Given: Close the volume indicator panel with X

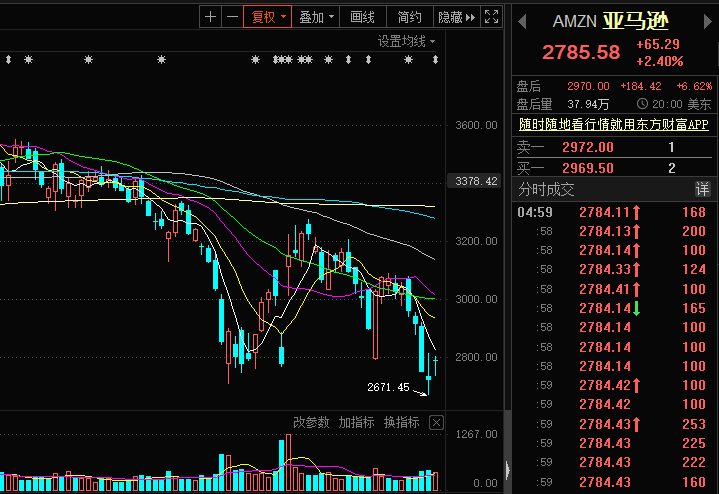Looking at the screenshot, I should pyautogui.click(x=436, y=423).
